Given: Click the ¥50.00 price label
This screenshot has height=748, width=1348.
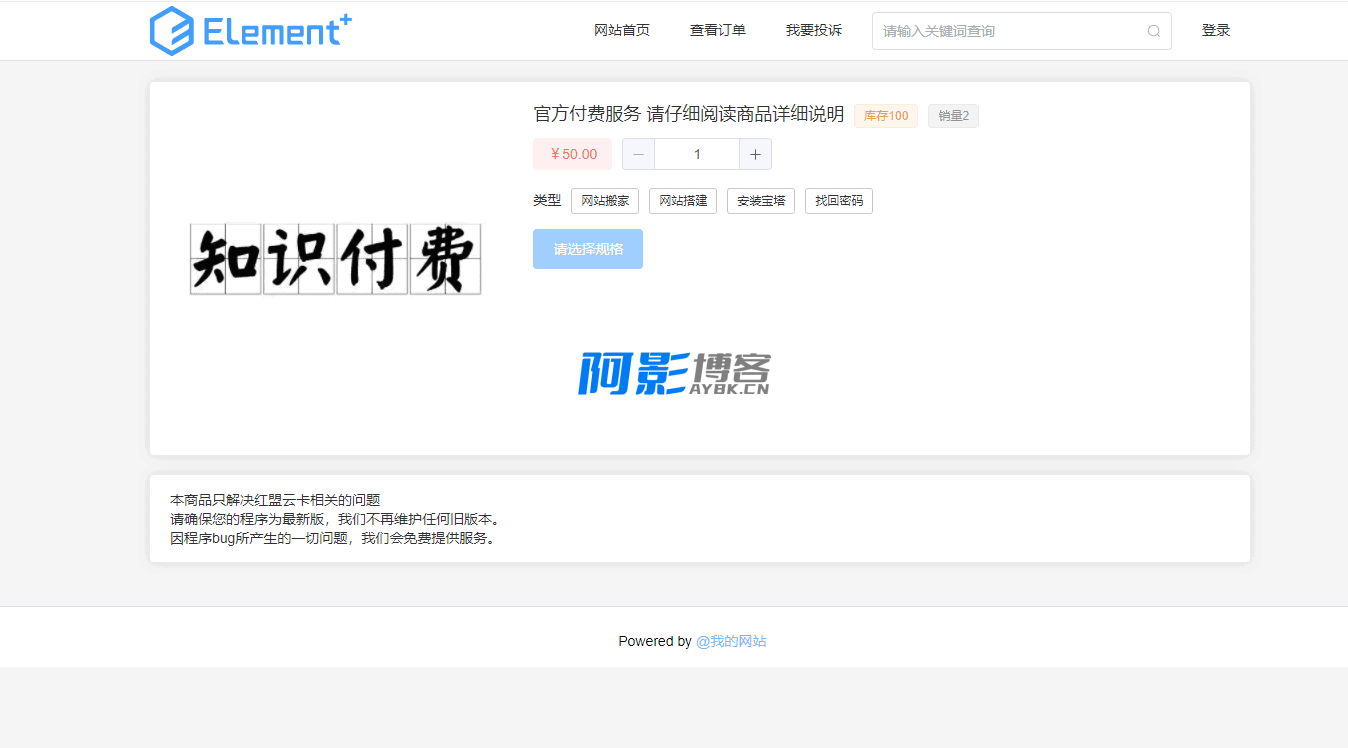Looking at the screenshot, I should (x=572, y=154).
